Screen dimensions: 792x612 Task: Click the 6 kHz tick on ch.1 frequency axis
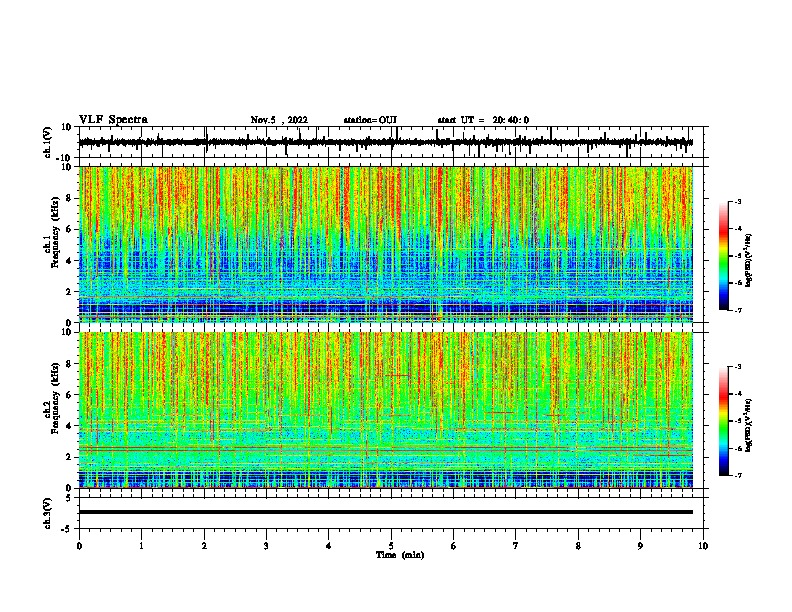[69, 229]
